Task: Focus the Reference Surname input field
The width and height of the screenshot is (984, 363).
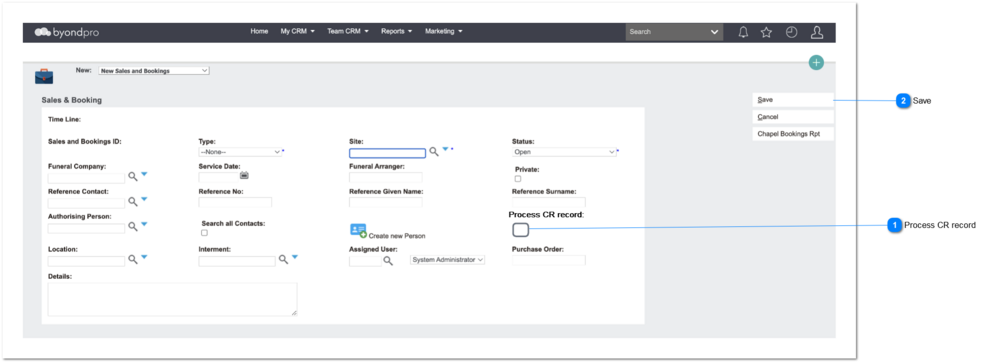Action: (x=548, y=202)
